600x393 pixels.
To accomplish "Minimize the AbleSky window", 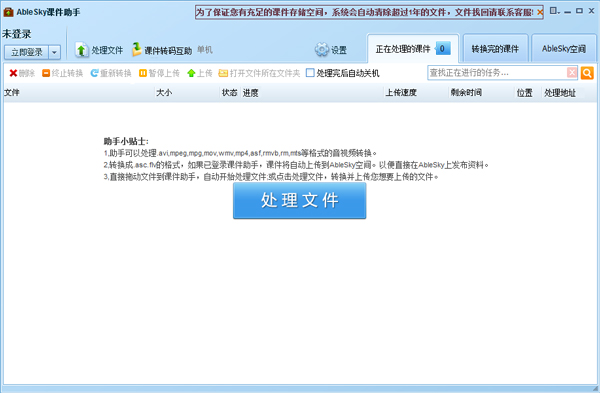I will coord(567,11).
